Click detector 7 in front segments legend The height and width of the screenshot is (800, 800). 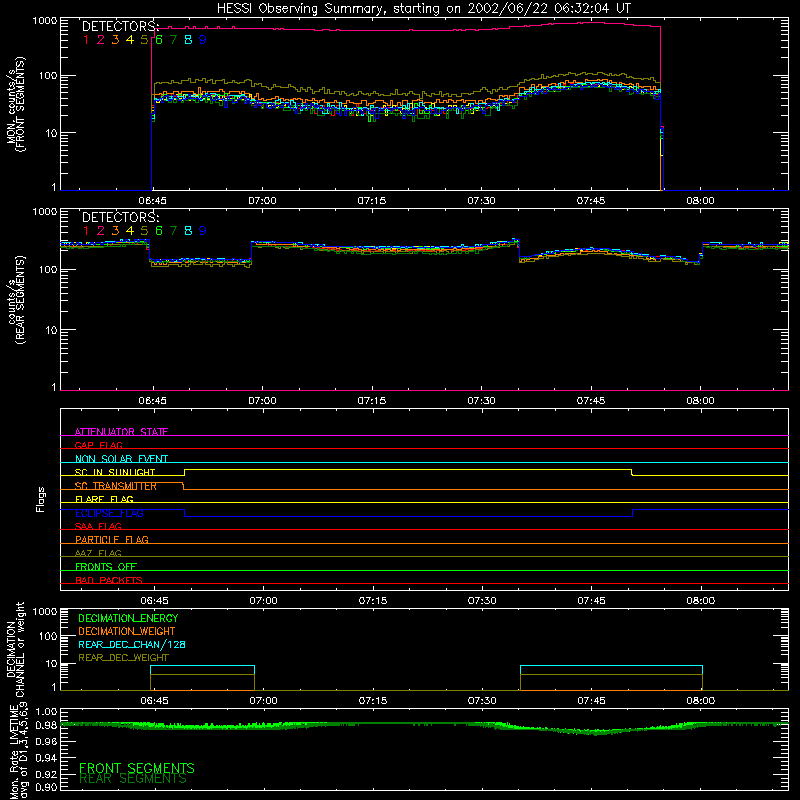pos(173,40)
